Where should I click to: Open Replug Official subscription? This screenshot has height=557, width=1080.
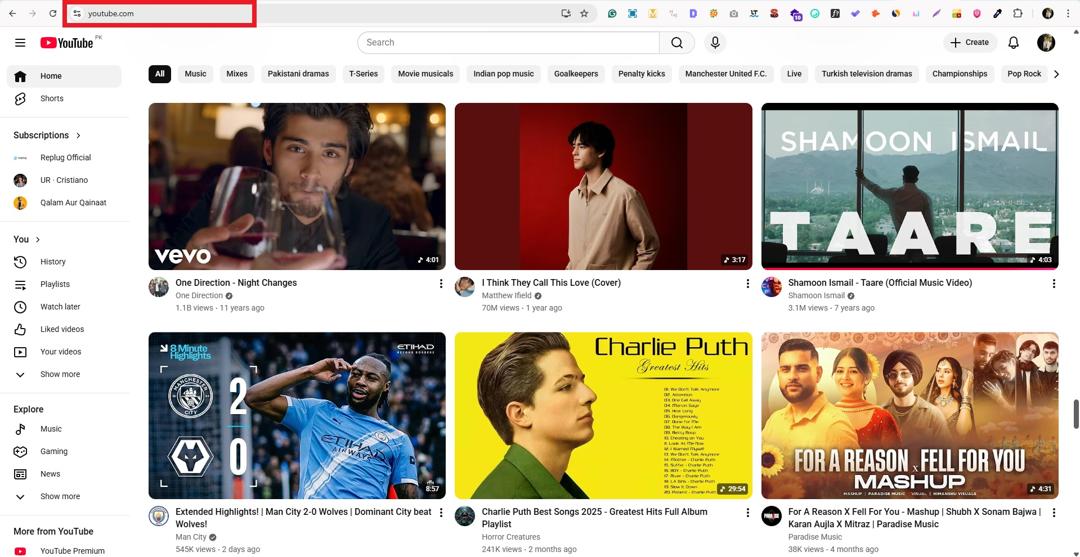pyautogui.click(x=64, y=158)
